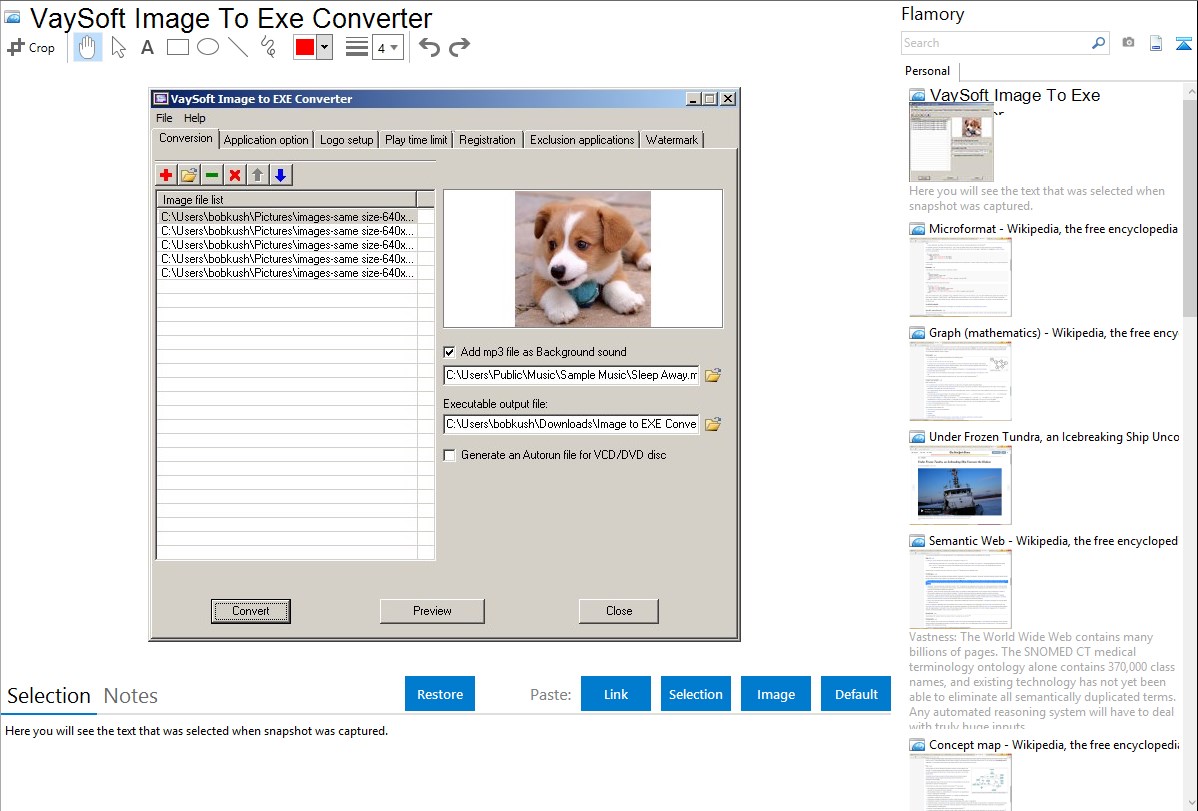Screen dimensions: 1198x811
Task: Add a folder of images to the list
Action: [189, 175]
